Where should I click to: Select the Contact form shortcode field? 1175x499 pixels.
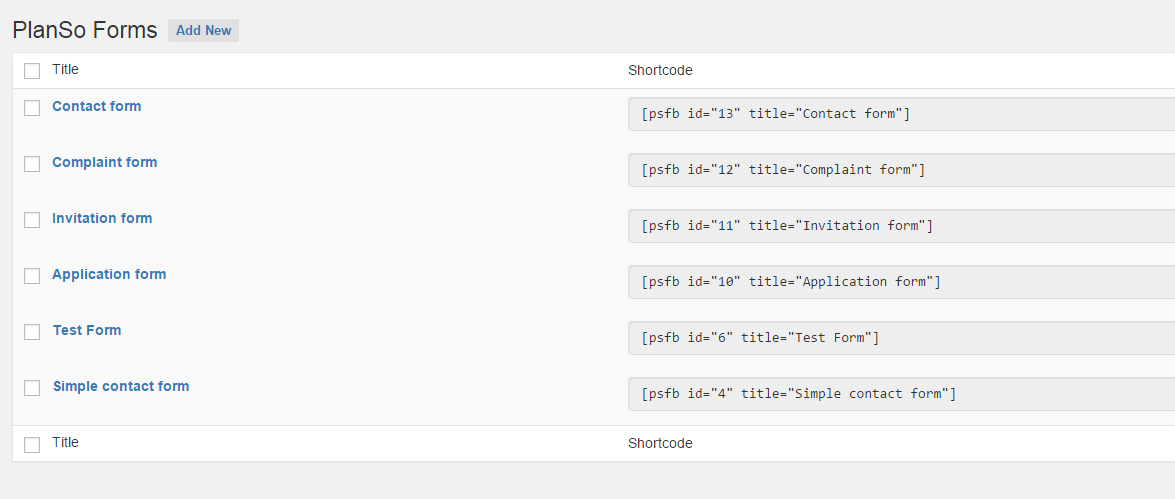pos(901,114)
